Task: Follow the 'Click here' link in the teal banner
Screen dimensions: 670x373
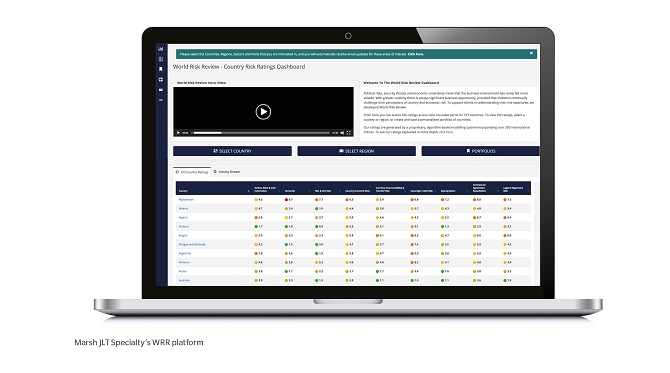Action: coord(415,54)
